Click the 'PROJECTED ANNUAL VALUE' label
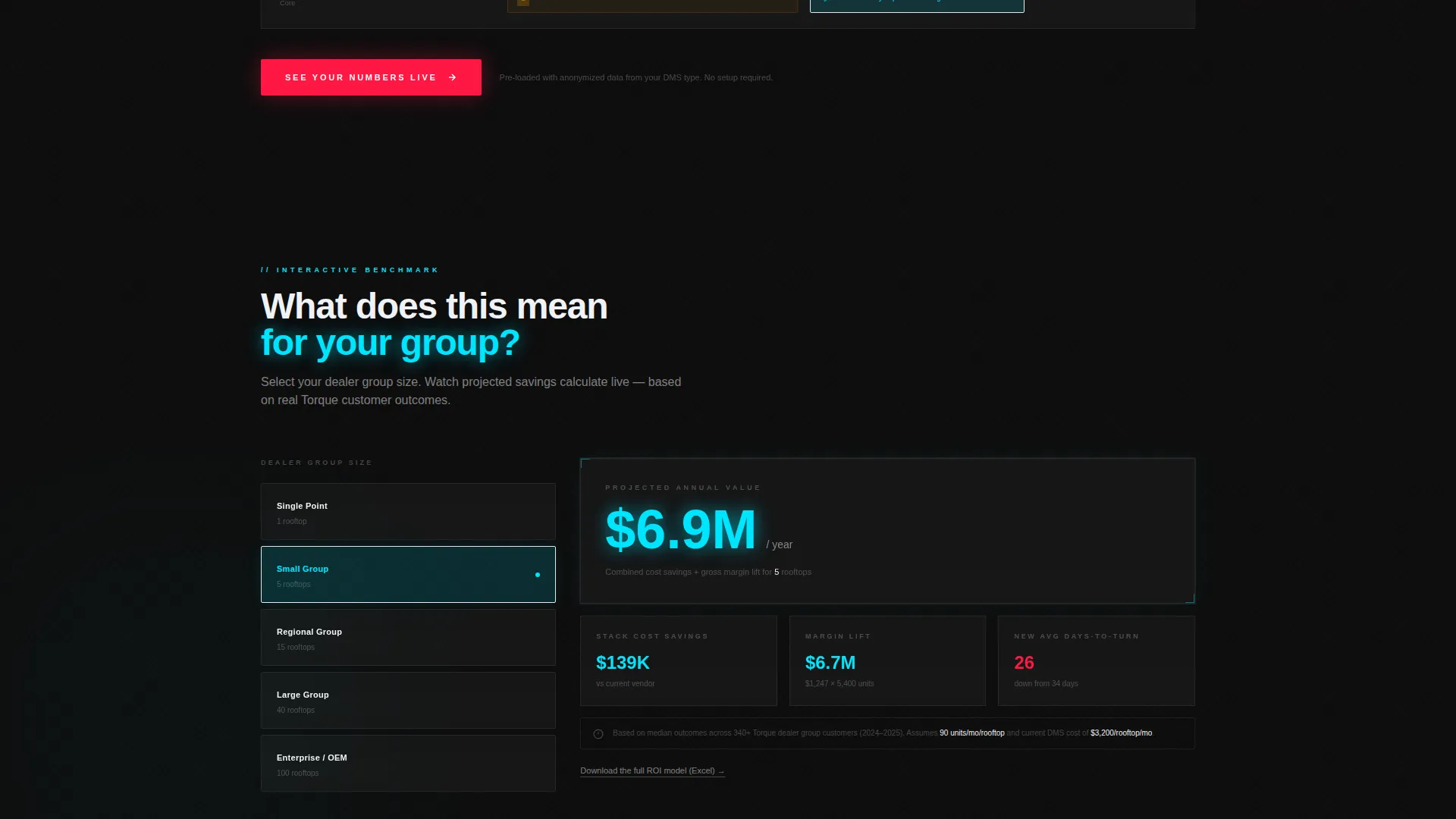 682,488
